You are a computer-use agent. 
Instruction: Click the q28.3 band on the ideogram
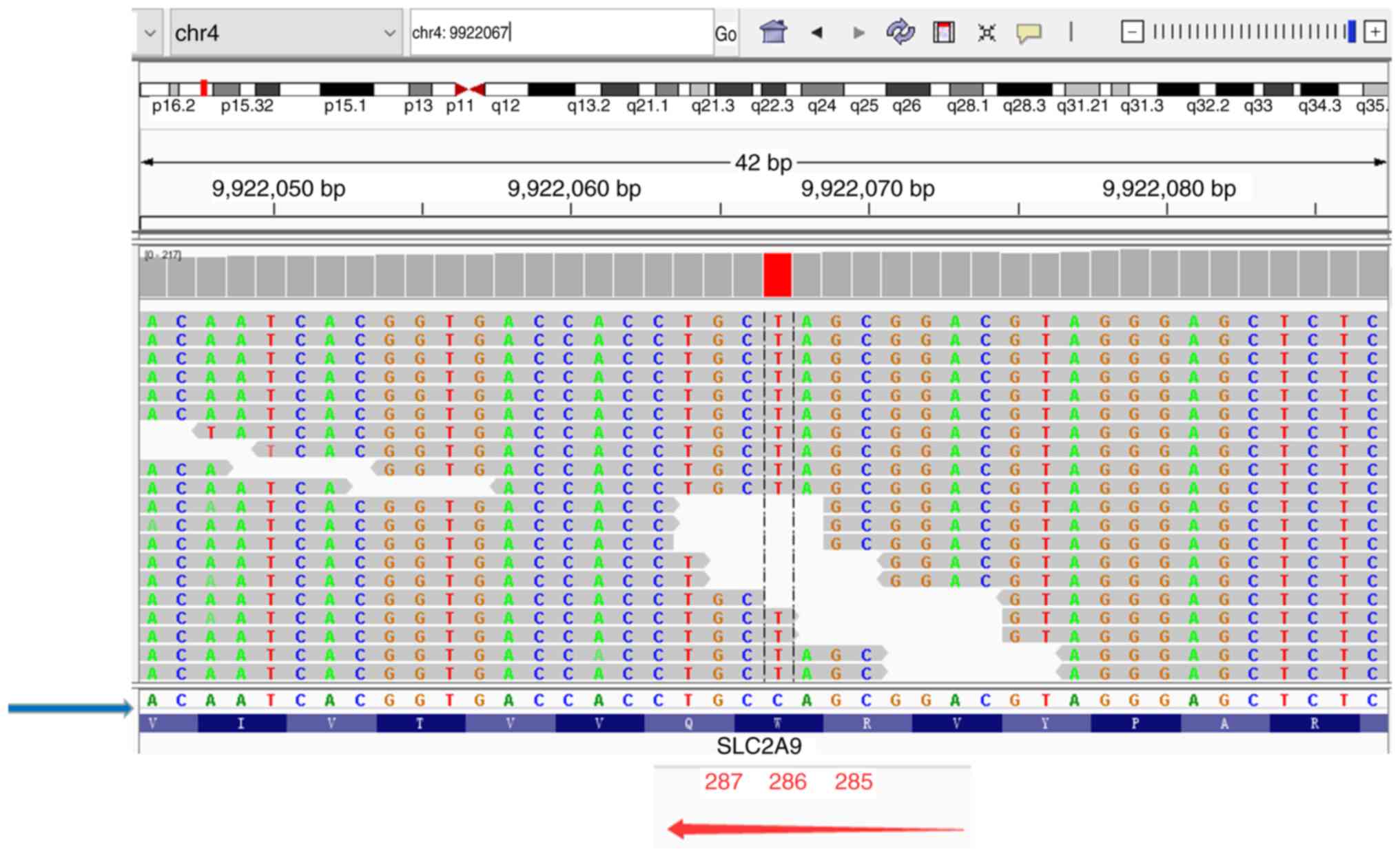[x=1024, y=90]
